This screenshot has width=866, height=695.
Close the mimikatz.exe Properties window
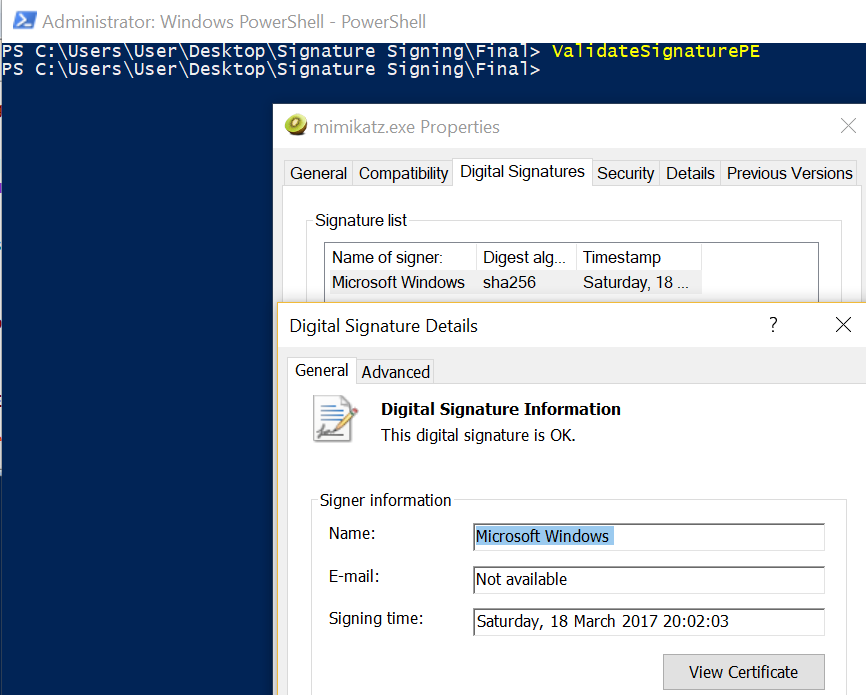coord(848,126)
